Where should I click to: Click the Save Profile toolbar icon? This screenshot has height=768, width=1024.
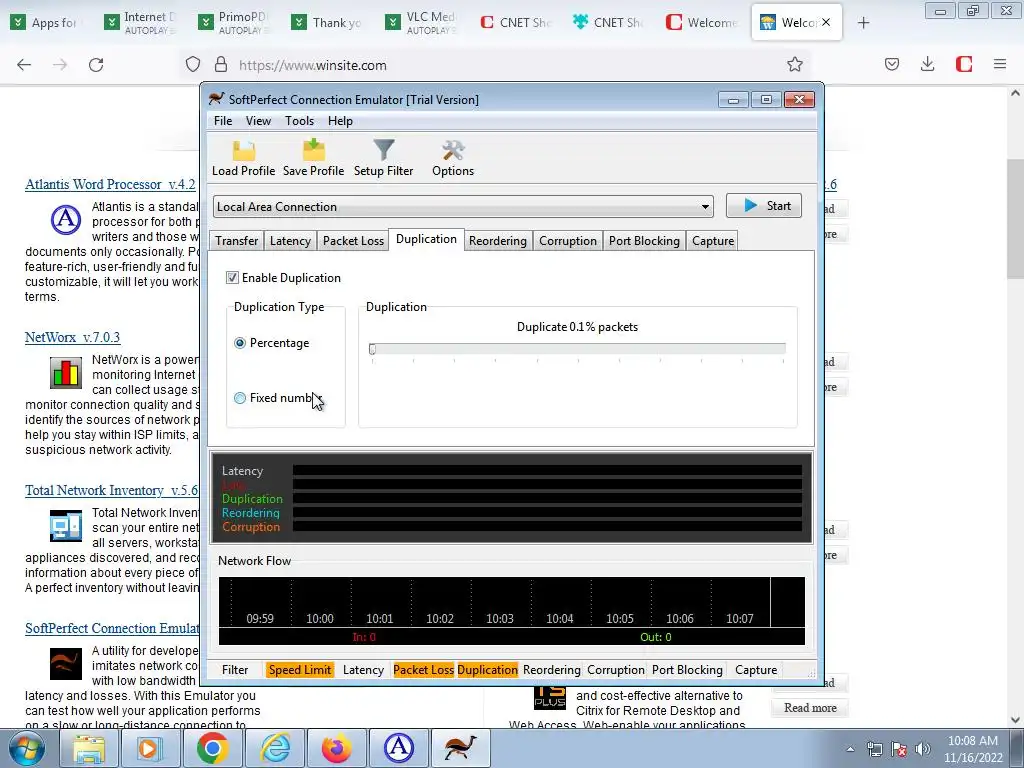coord(313,158)
